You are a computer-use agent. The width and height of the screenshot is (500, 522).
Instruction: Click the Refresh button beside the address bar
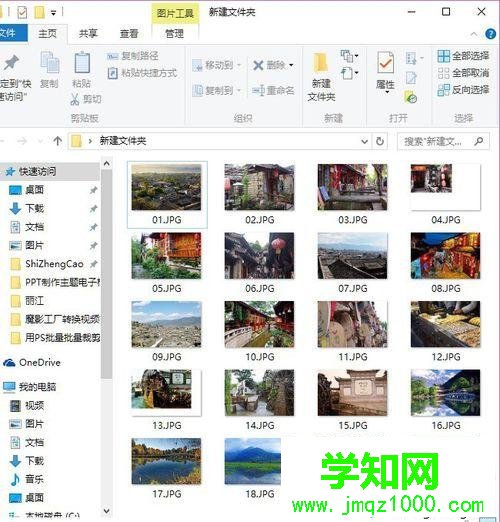(x=380, y=141)
